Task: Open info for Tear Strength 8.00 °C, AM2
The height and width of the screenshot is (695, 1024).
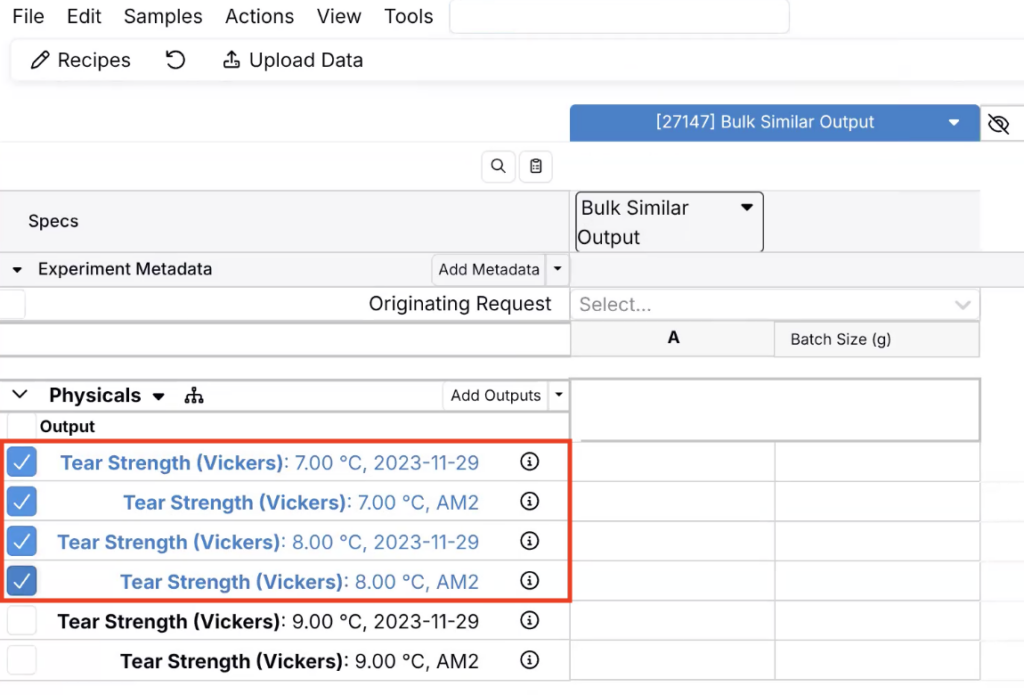Action: tap(530, 581)
